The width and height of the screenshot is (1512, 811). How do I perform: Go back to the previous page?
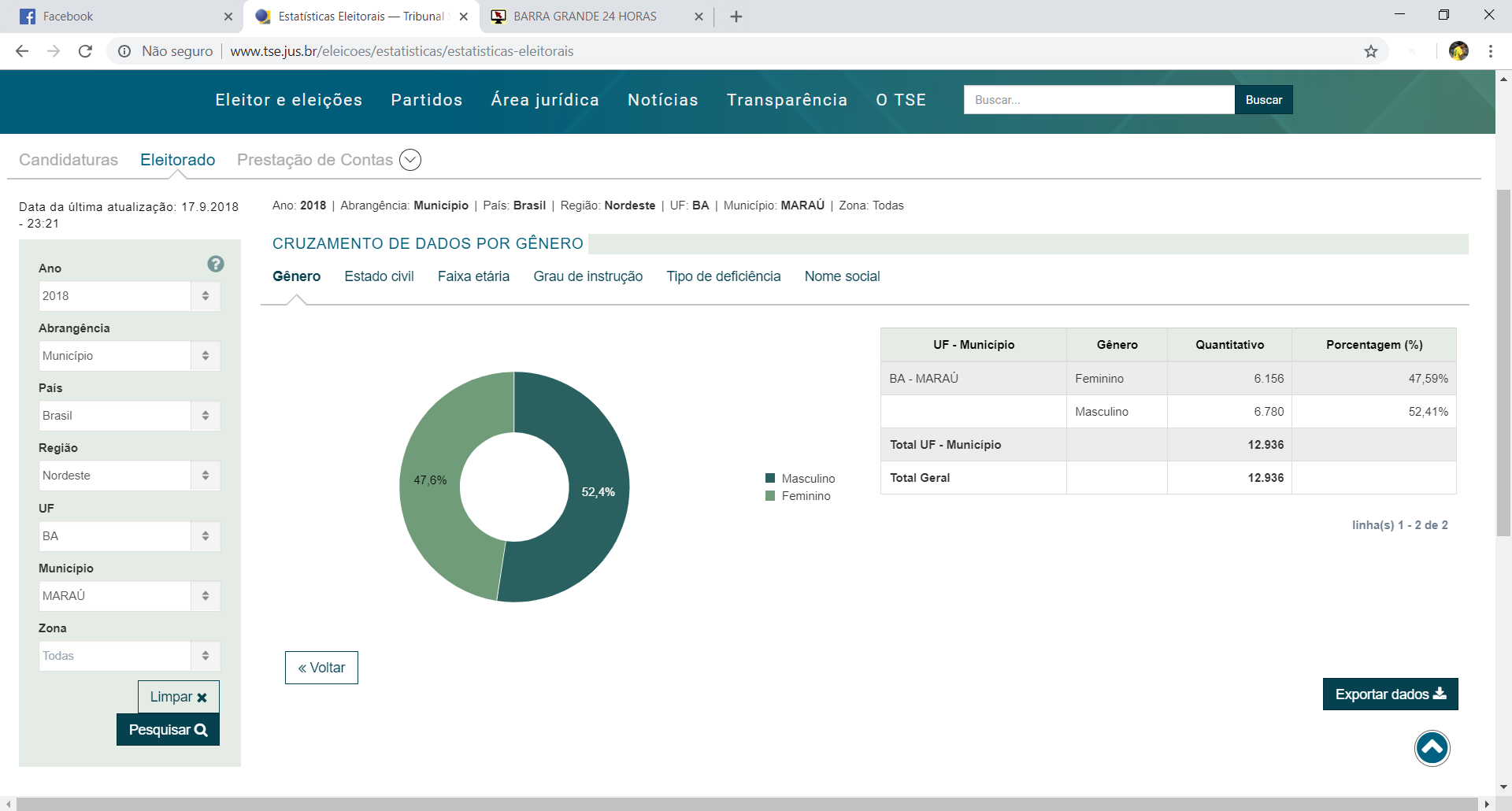pyautogui.click(x=22, y=51)
